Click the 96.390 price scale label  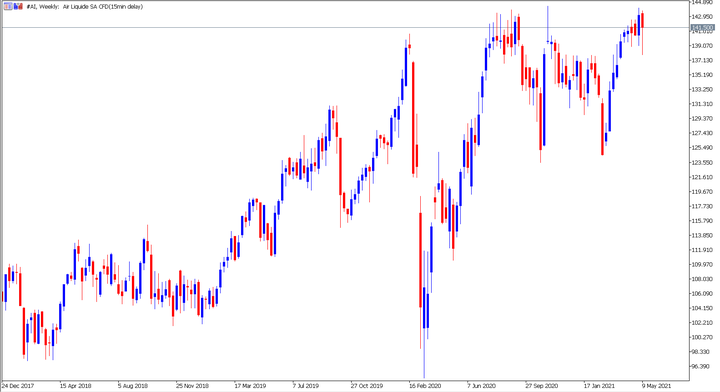tap(701, 366)
